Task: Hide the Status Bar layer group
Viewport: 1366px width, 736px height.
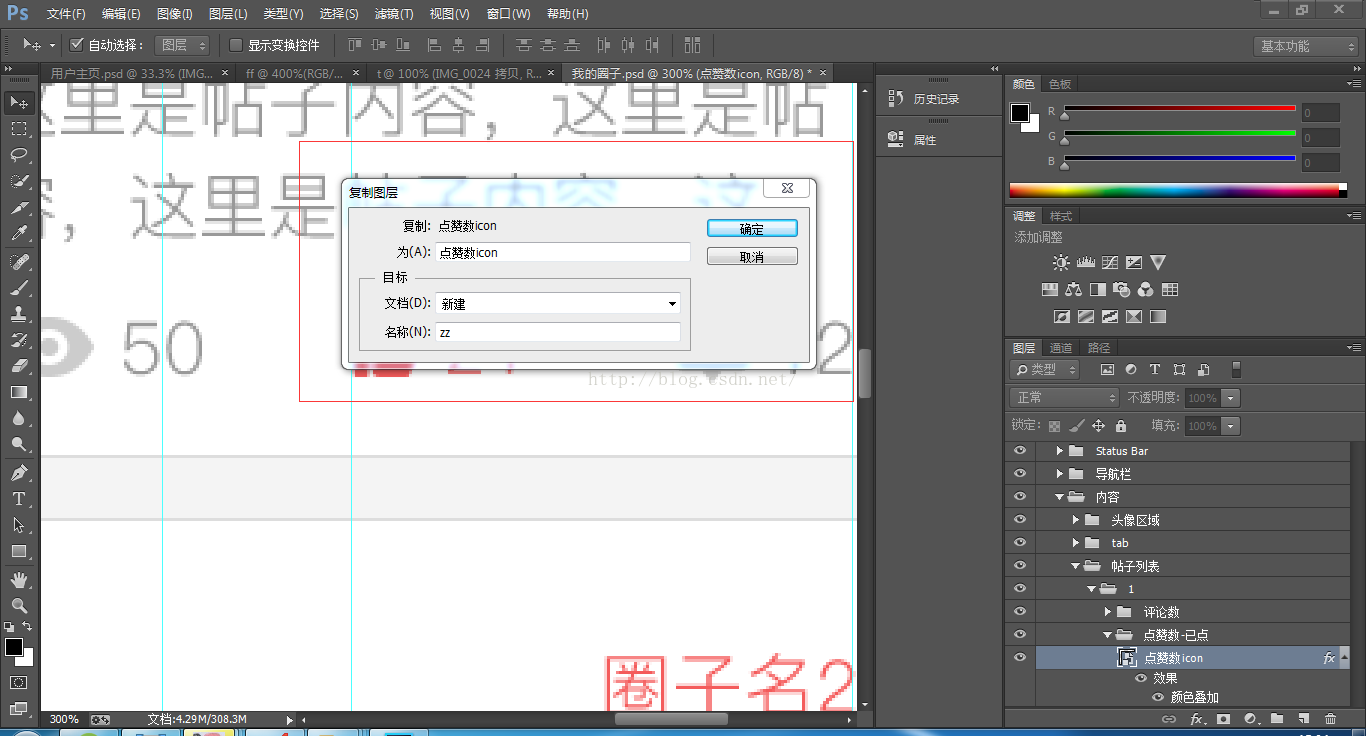Action: tap(1020, 451)
